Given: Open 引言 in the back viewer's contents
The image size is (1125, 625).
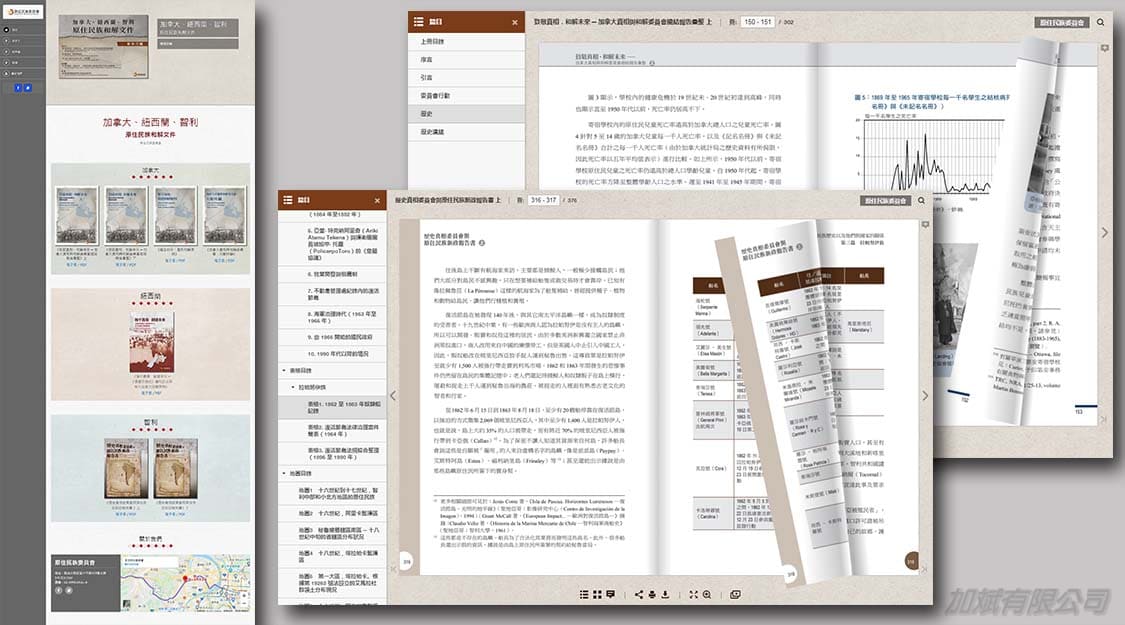Looking at the screenshot, I should click(x=467, y=77).
